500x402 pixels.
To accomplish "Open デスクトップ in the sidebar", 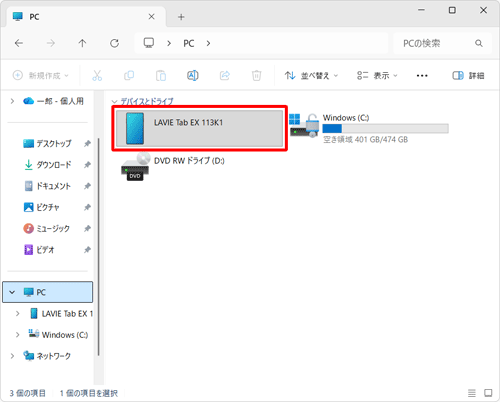I will click(x=47, y=144).
